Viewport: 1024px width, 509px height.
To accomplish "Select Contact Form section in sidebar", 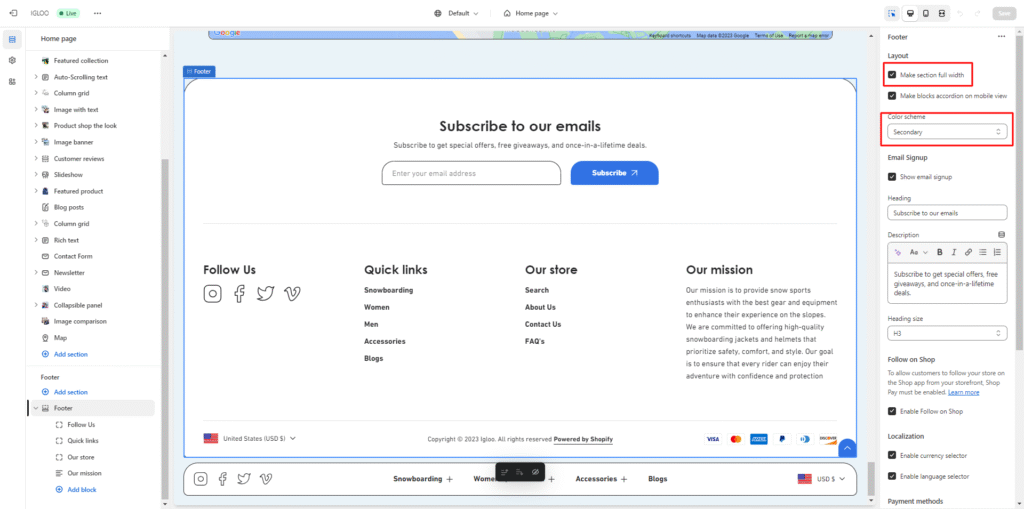I will [72, 256].
